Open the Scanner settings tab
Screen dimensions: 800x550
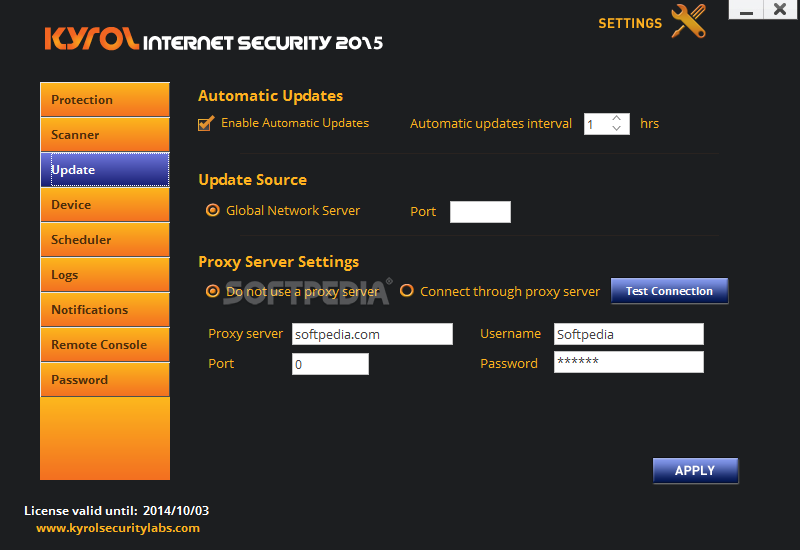[105, 135]
